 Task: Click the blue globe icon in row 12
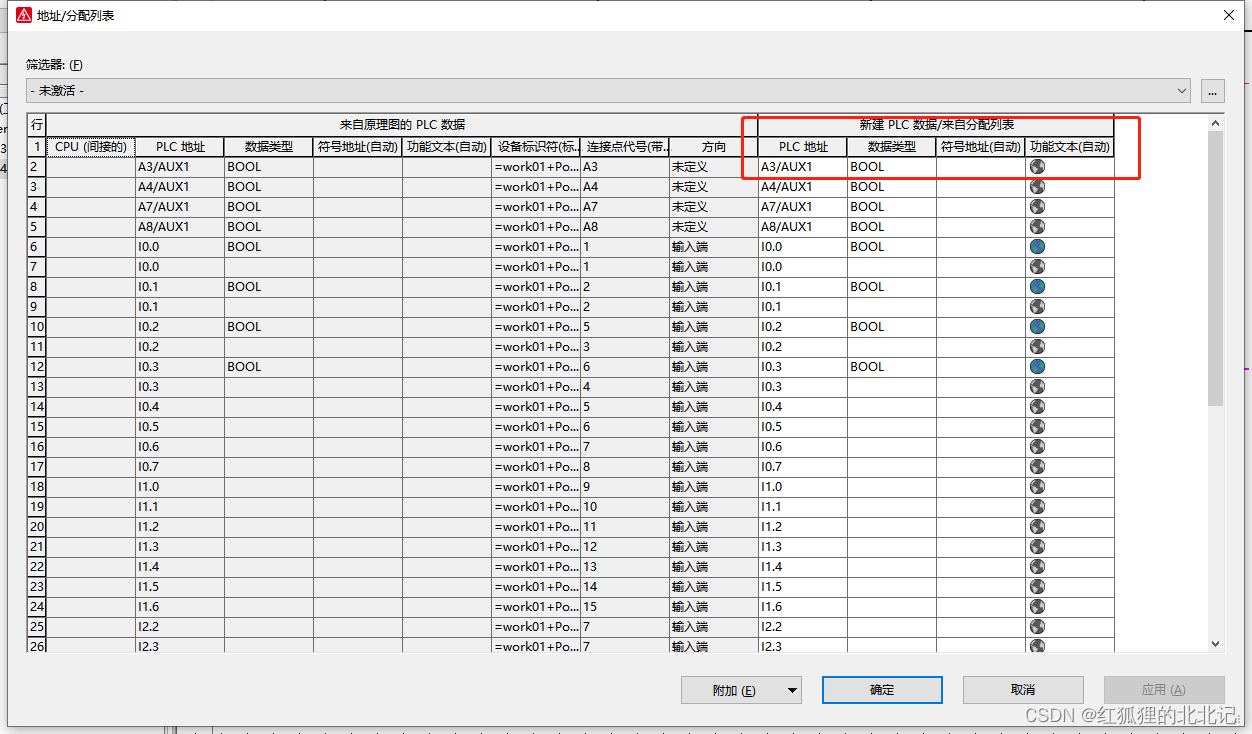[1037, 367]
